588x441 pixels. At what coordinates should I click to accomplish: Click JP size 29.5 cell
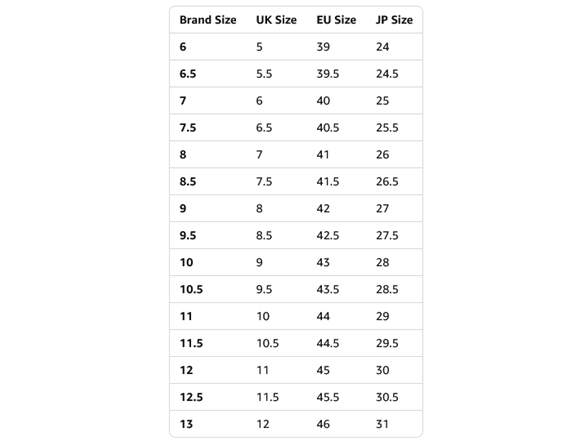click(387, 344)
